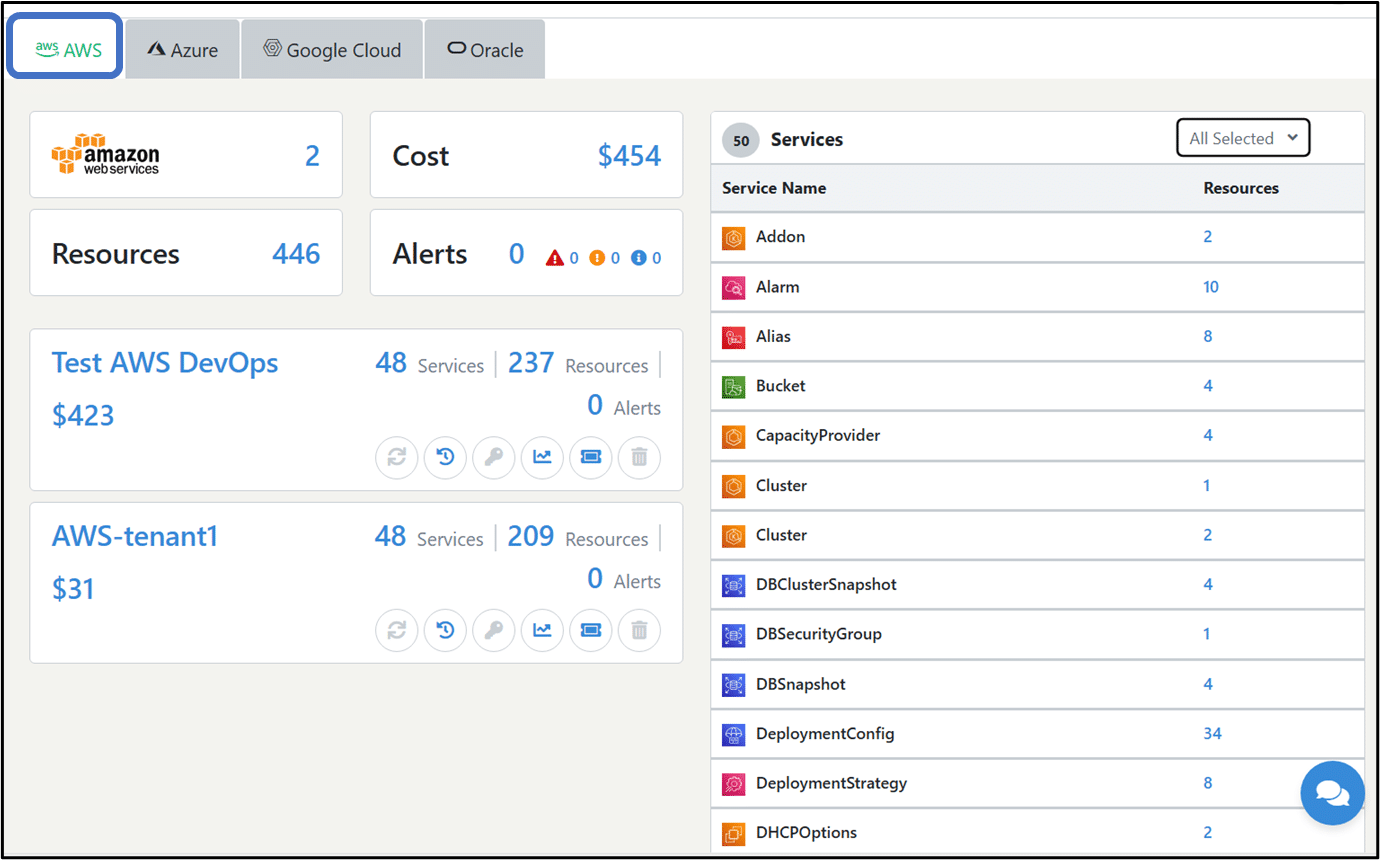1380x860 pixels.
Task: Click the trash icon for AWS-tenant1
Action: [639, 630]
